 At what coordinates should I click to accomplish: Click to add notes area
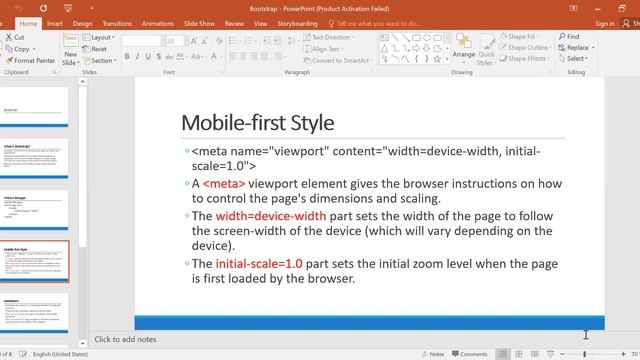coord(125,339)
